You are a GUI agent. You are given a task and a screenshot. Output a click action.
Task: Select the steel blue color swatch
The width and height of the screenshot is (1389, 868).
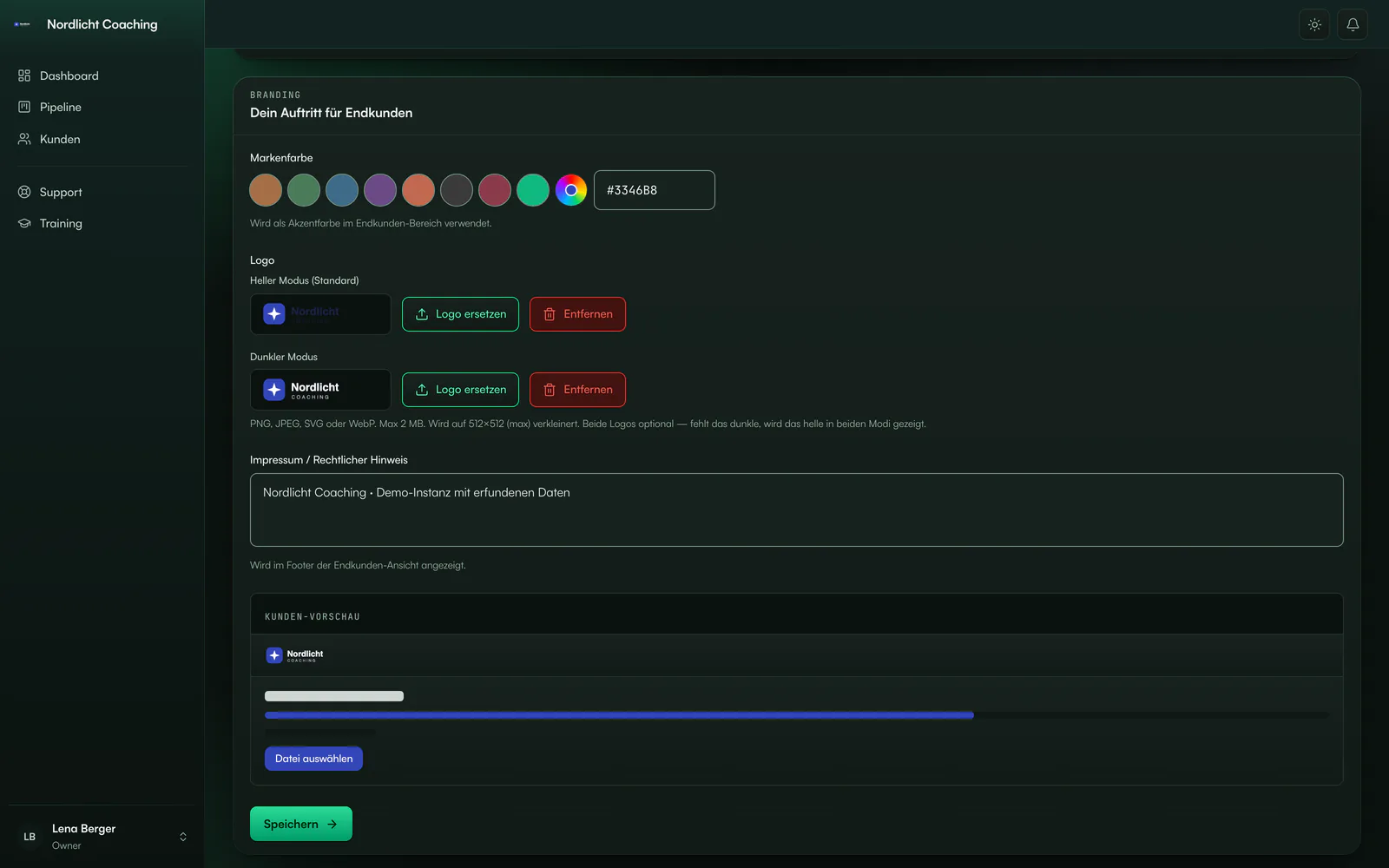[x=342, y=190]
